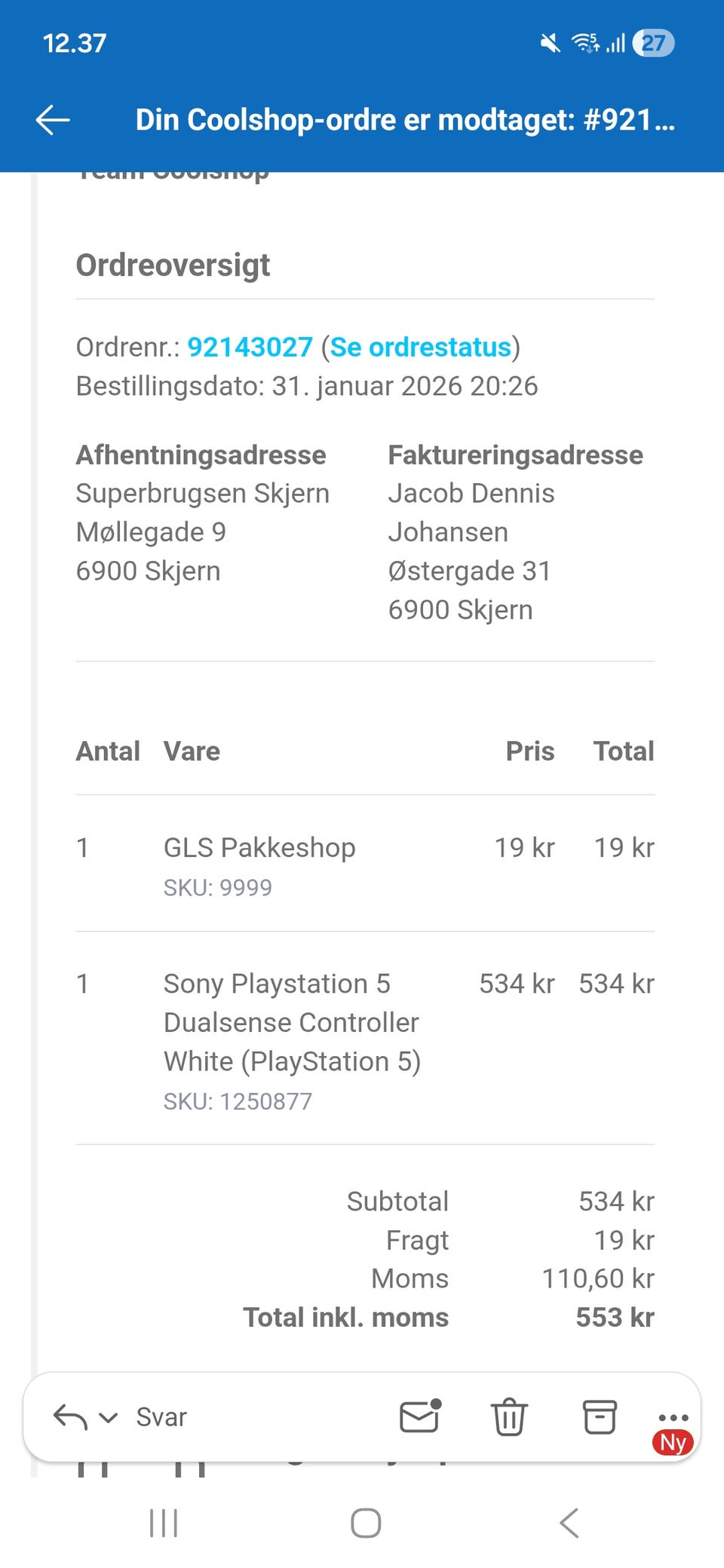Open Android recent apps button
Screen dimensions: 724x1568
pyautogui.click(x=164, y=1523)
